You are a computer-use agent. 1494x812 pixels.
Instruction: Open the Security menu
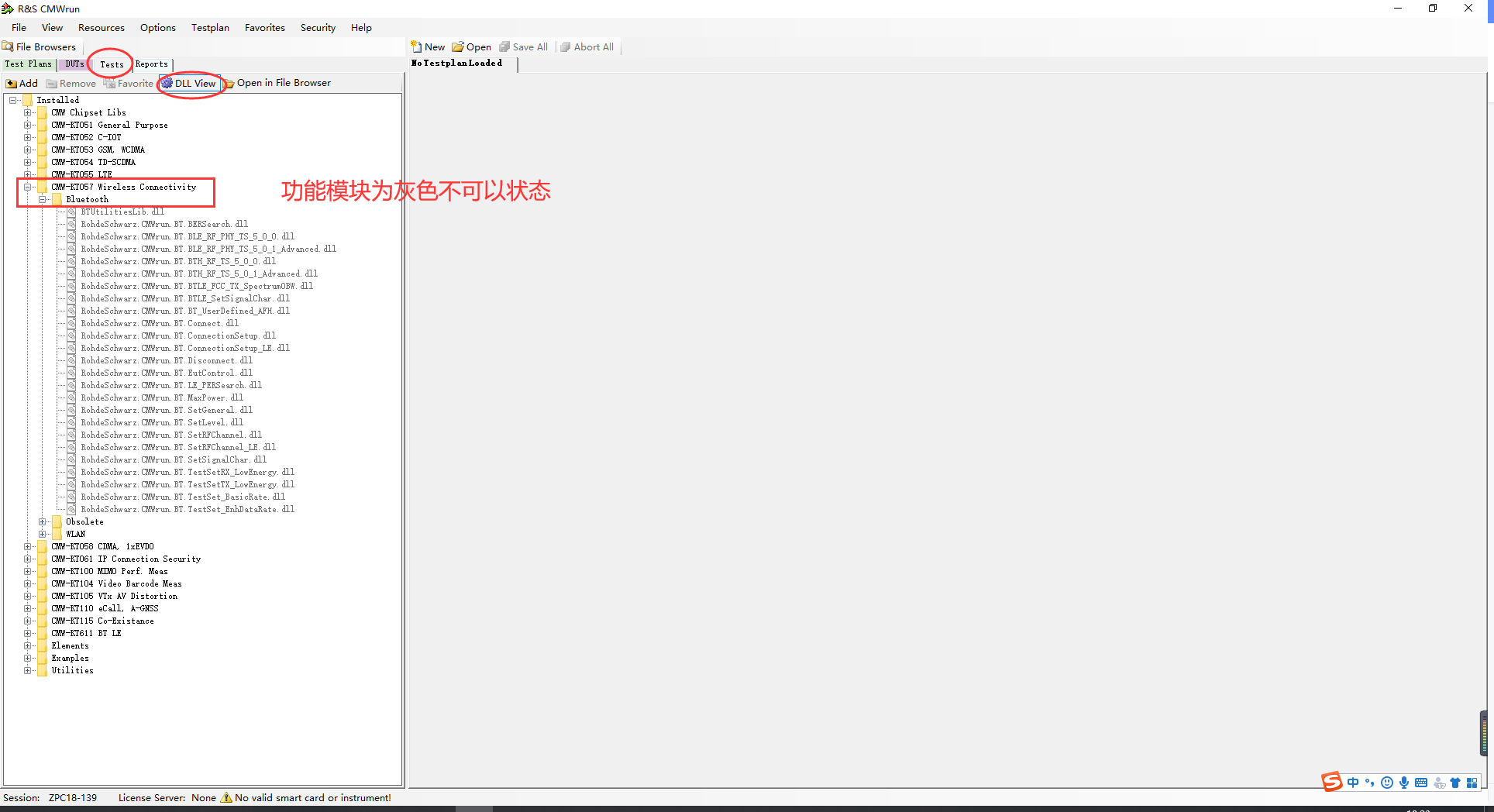(x=318, y=27)
